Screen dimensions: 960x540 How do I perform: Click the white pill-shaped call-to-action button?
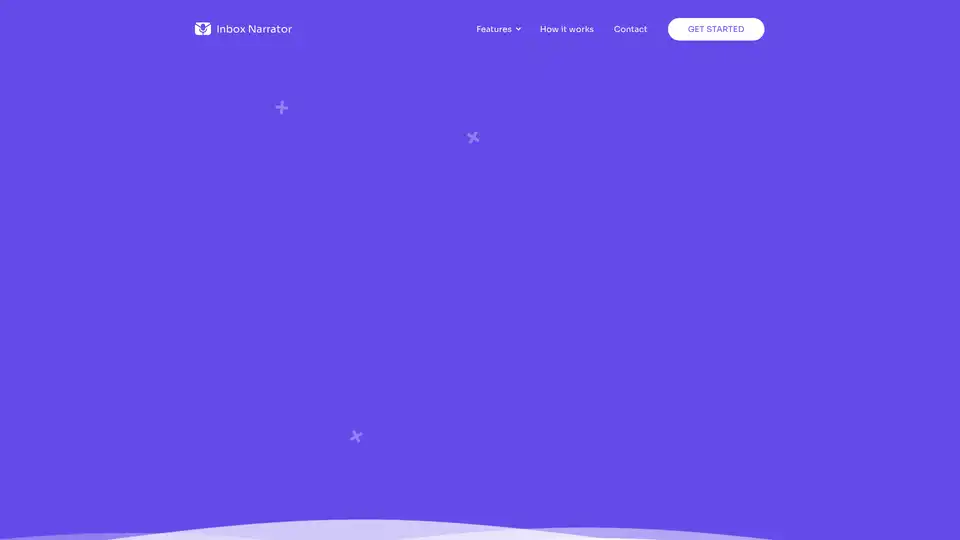[x=715, y=29]
